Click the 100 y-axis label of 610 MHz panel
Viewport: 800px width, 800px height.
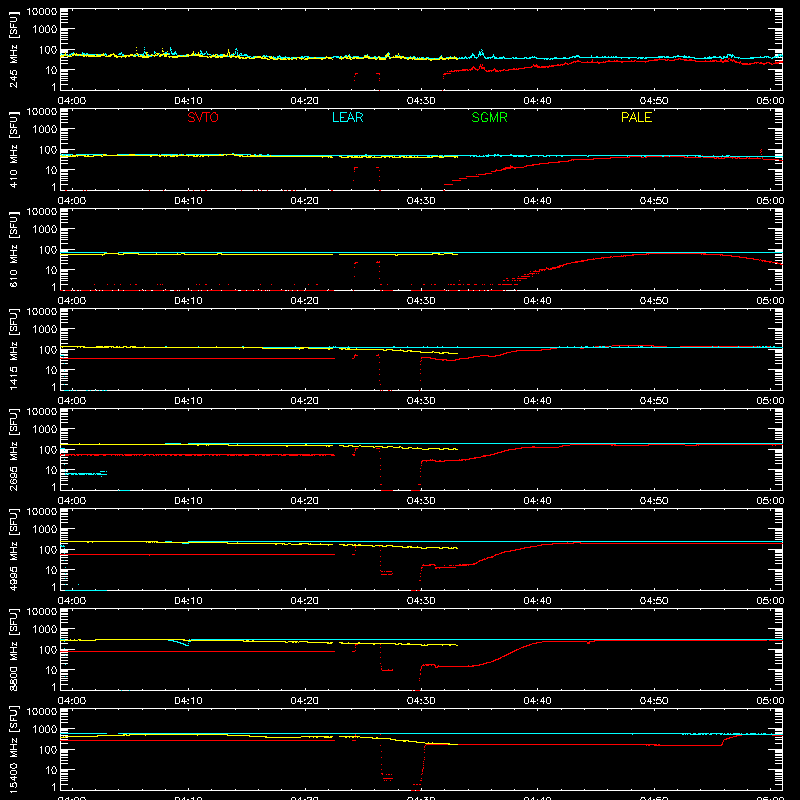[48, 249]
